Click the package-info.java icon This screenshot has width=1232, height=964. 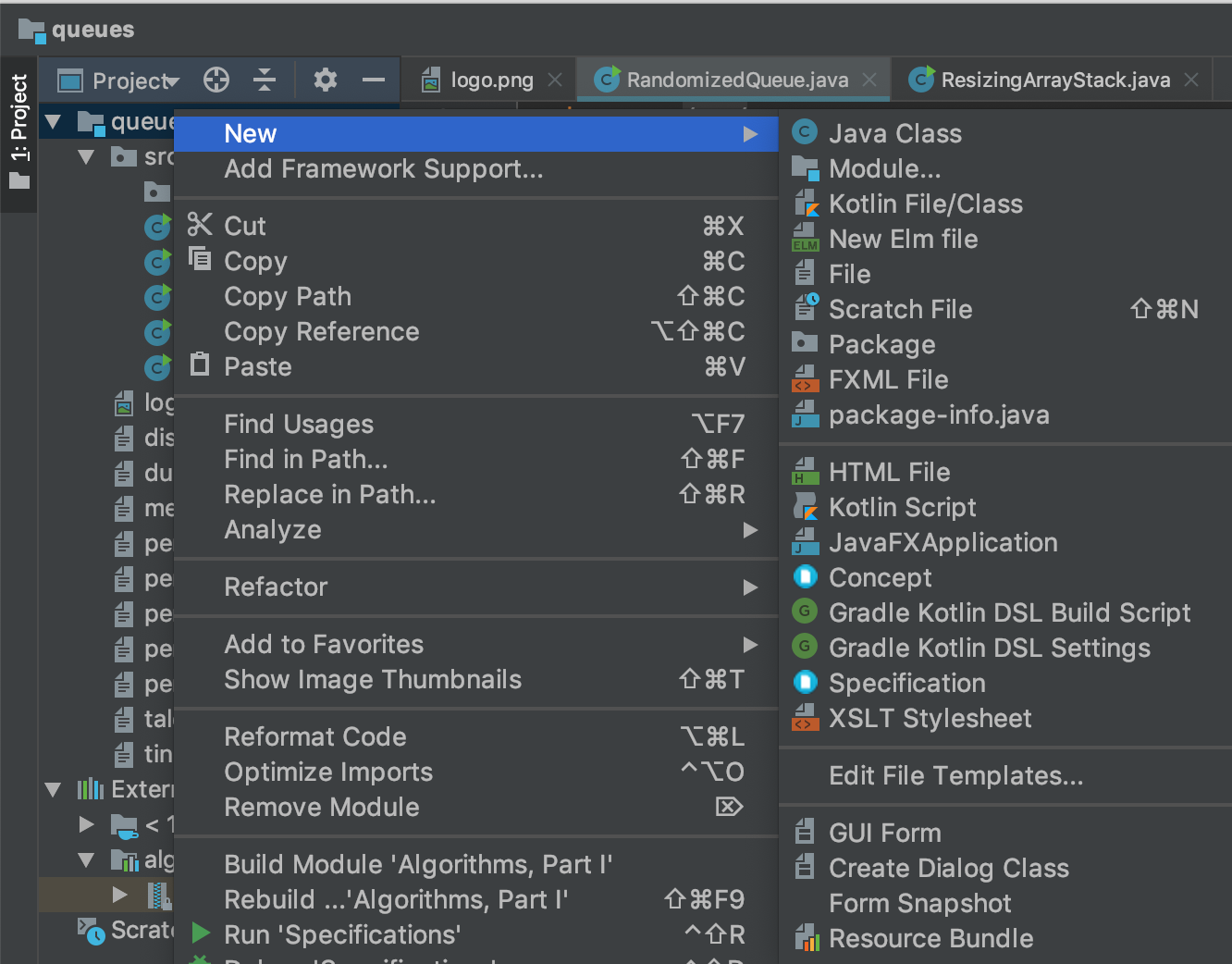click(x=806, y=414)
